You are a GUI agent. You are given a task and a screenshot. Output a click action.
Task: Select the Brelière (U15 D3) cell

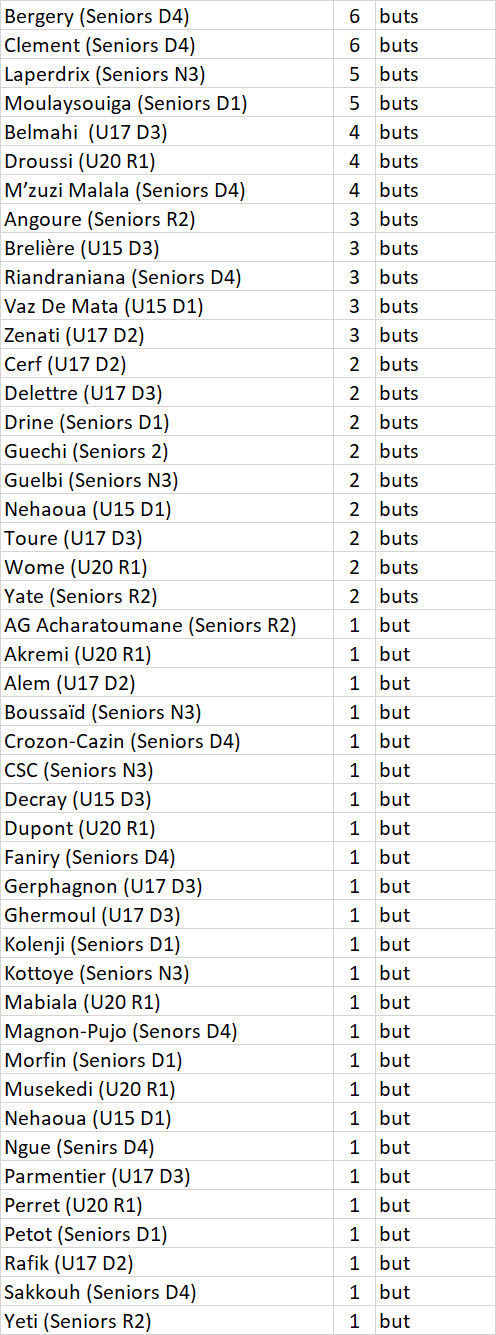(x=167, y=248)
